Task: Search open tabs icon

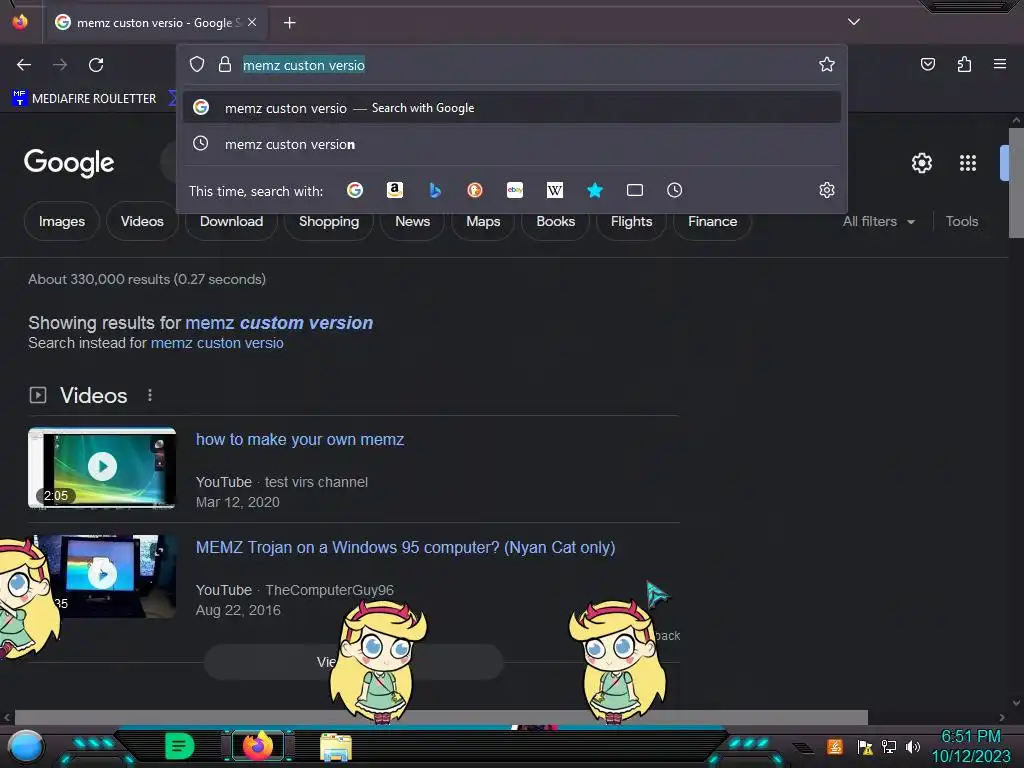Action: point(635,190)
